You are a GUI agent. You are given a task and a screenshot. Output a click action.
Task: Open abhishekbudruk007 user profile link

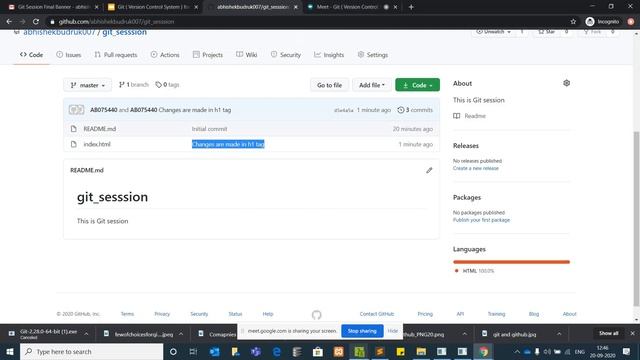(x=59, y=32)
